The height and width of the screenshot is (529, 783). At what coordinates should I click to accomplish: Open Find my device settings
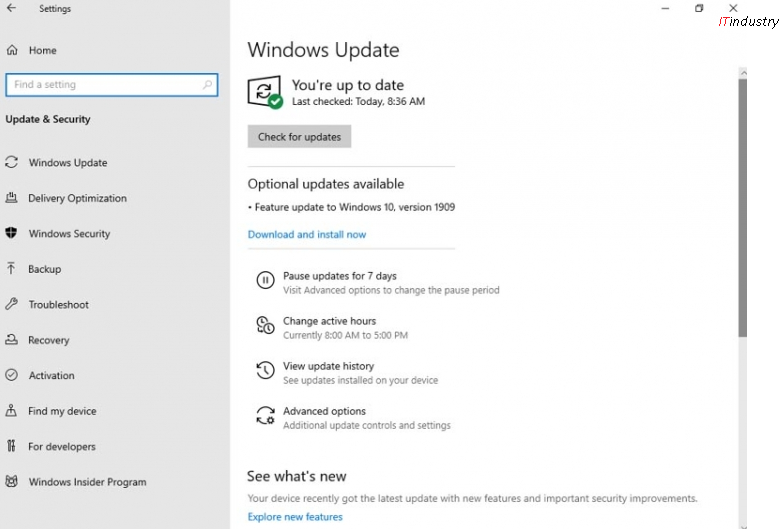click(62, 411)
